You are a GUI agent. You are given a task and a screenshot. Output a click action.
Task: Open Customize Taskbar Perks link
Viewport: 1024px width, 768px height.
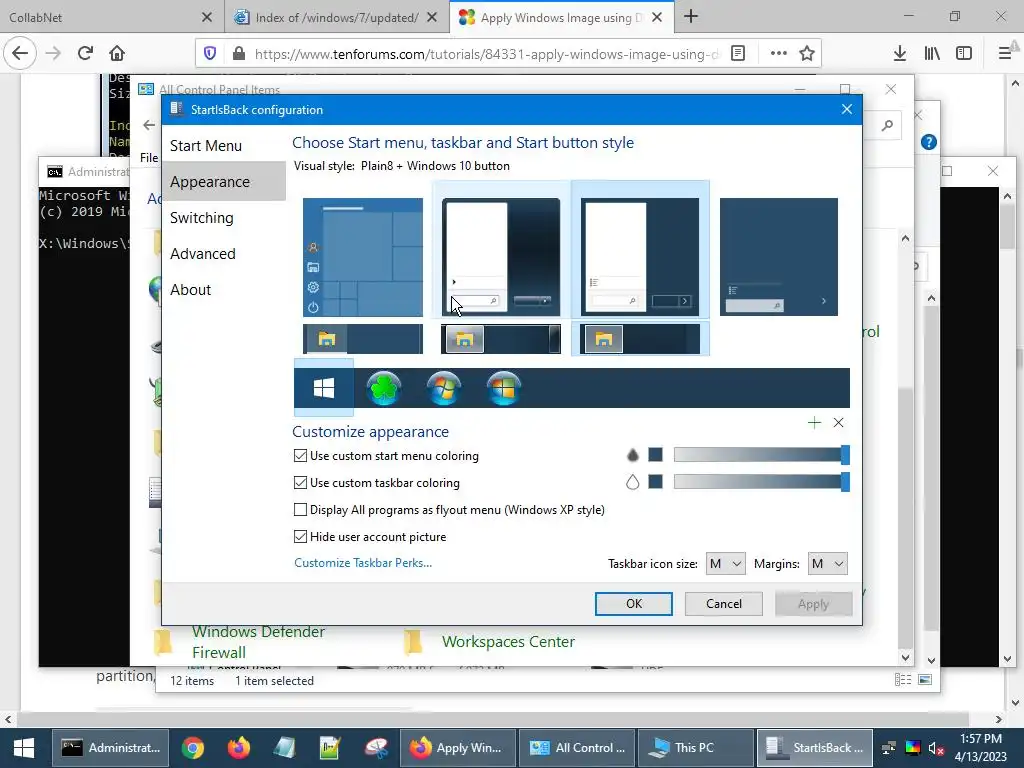(362, 563)
